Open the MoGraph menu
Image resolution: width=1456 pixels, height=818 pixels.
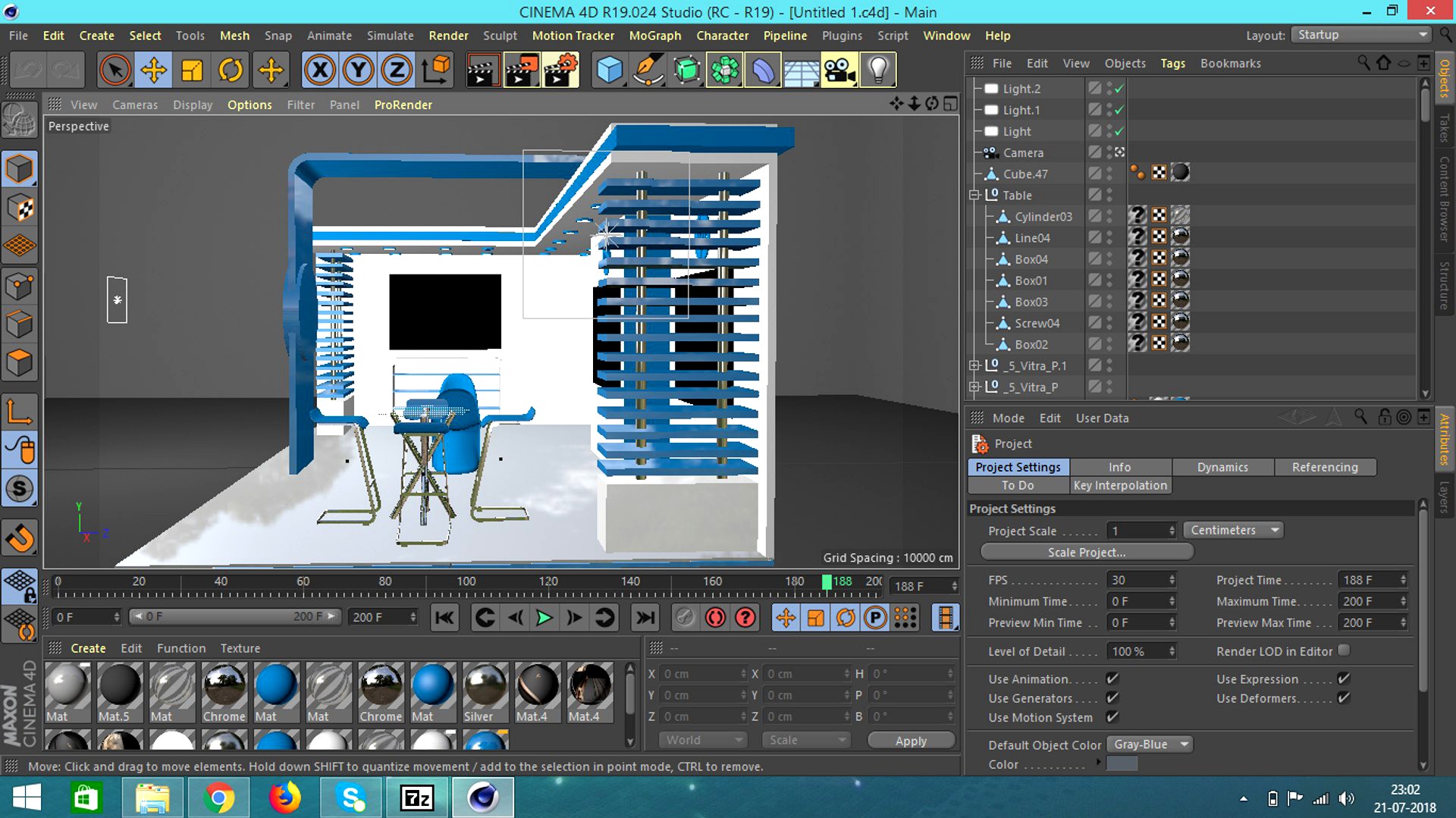click(654, 36)
